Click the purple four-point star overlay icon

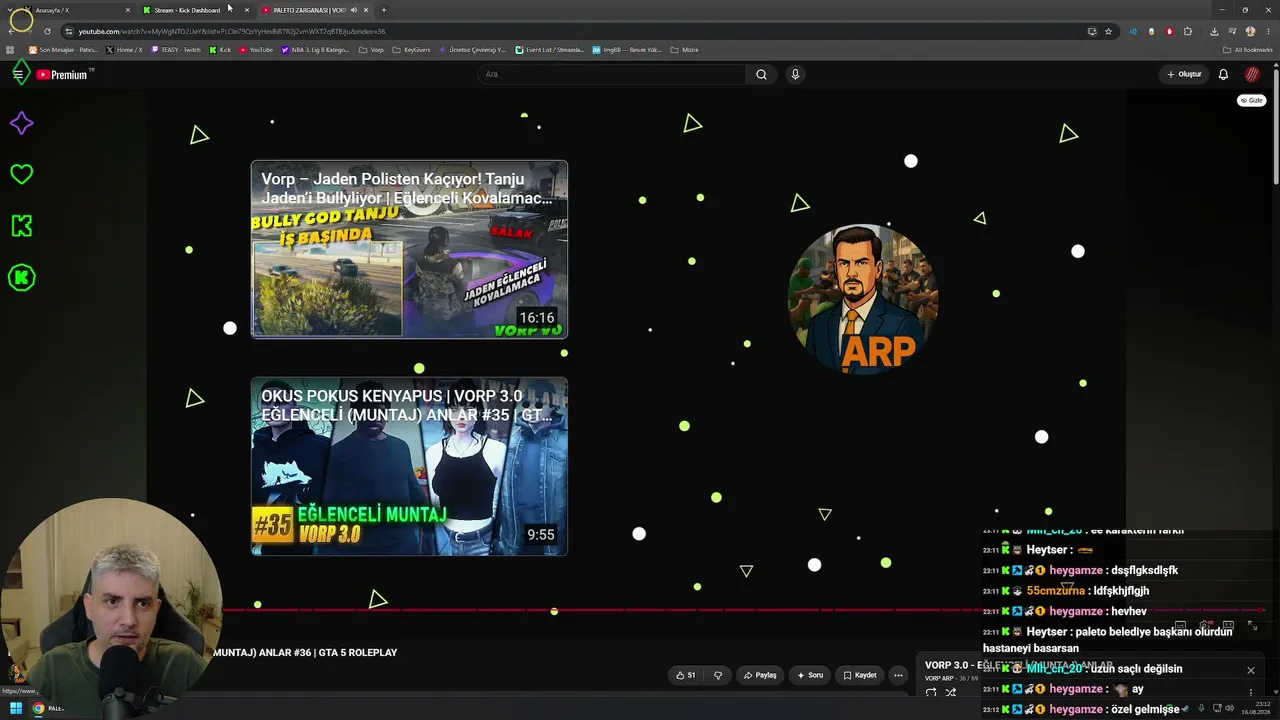[x=21, y=123]
